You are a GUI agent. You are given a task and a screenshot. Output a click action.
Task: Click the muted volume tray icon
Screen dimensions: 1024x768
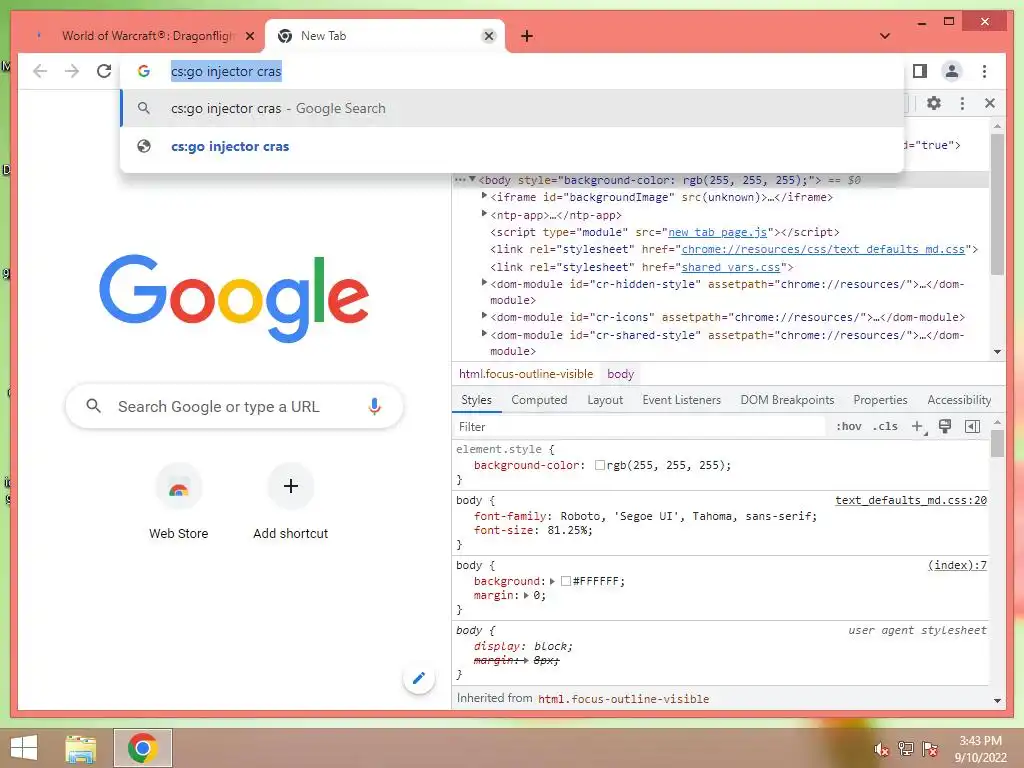click(x=882, y=749)
